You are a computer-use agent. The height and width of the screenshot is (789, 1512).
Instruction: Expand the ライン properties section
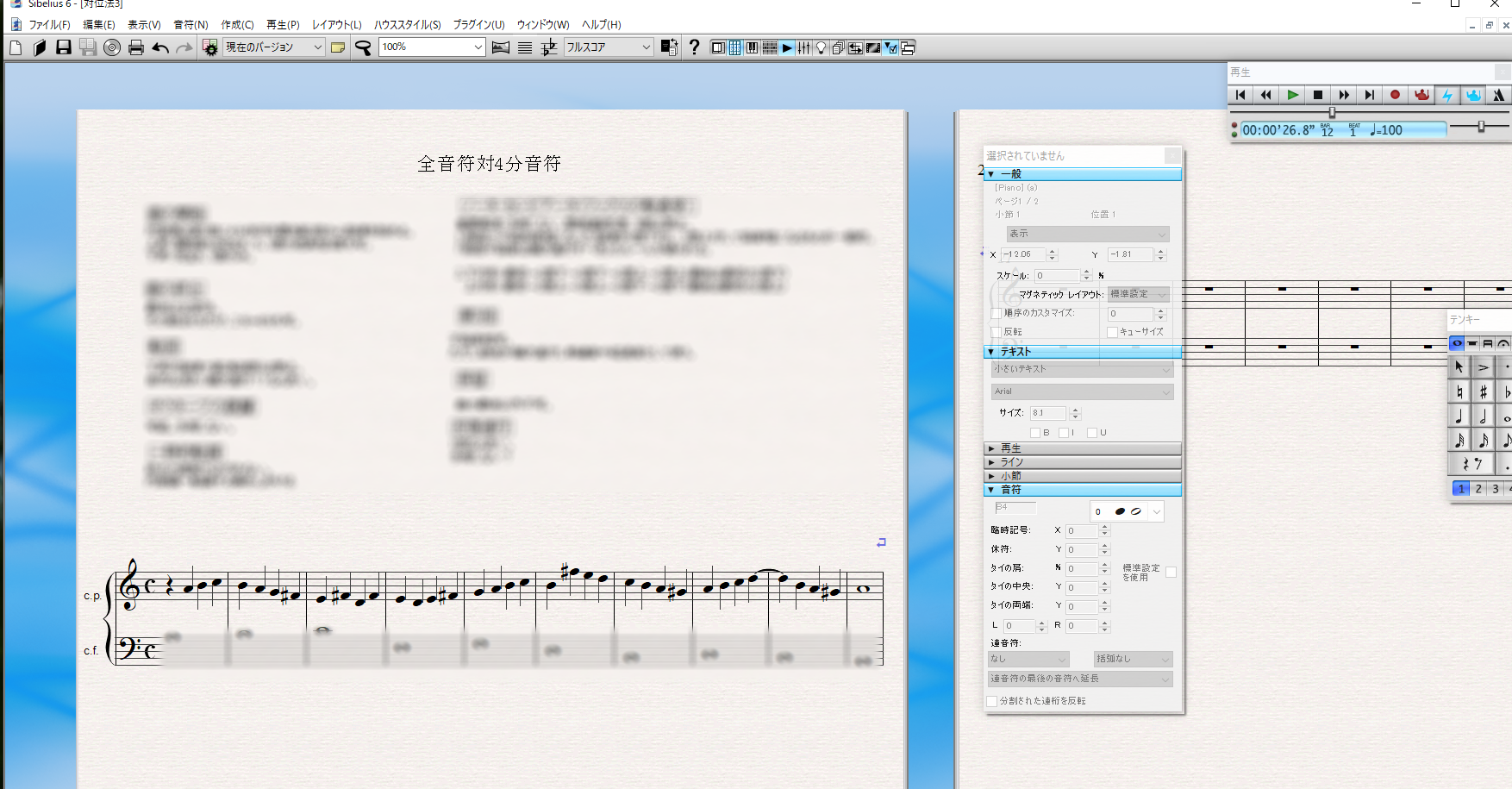tap(1083, 462)
